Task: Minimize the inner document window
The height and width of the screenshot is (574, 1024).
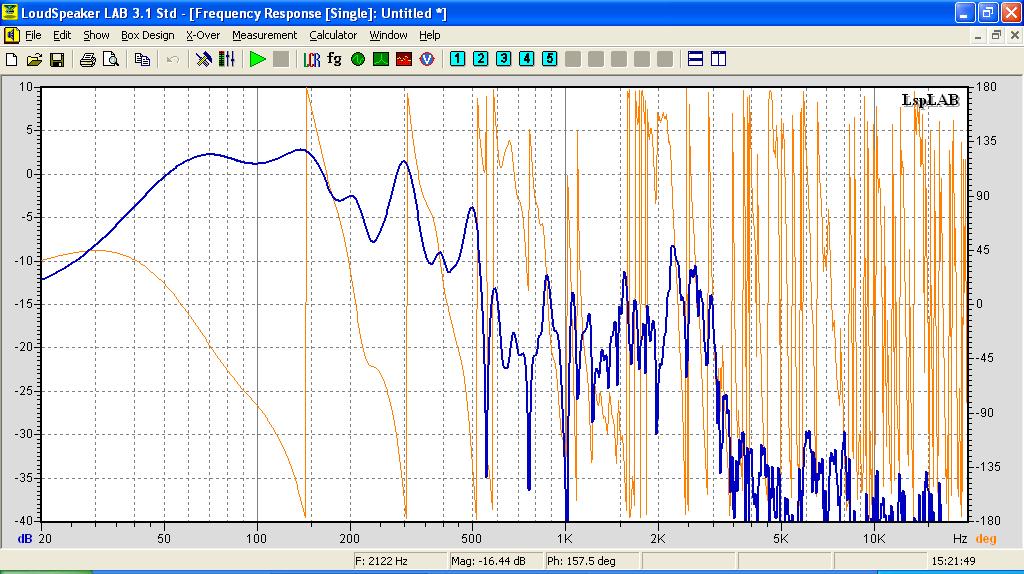Action: 978,35
